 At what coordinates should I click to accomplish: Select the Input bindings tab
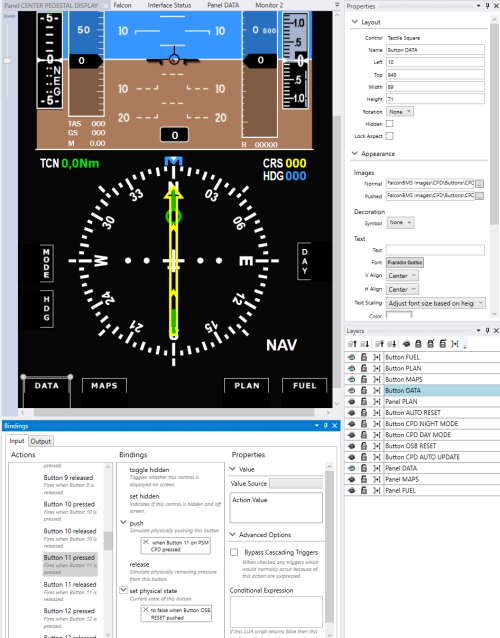point(17,441)
